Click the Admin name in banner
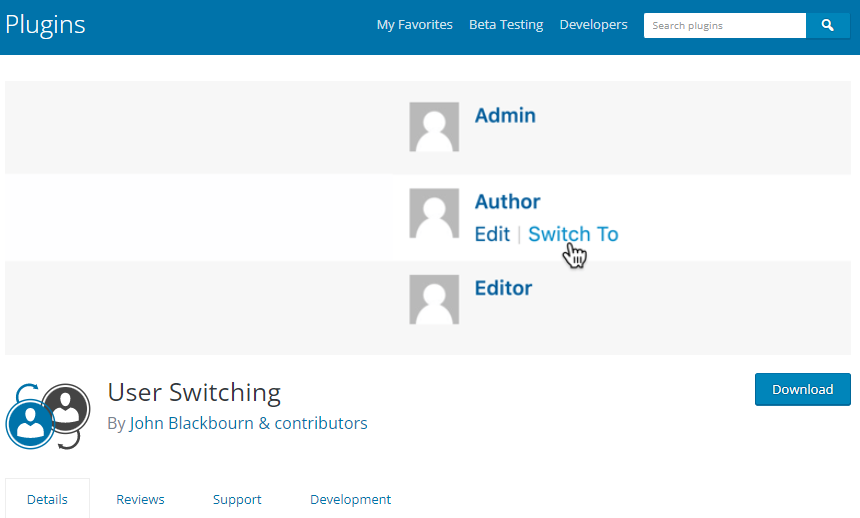The image size is (860, 518). pyautogui.click(x=505, y=116)
